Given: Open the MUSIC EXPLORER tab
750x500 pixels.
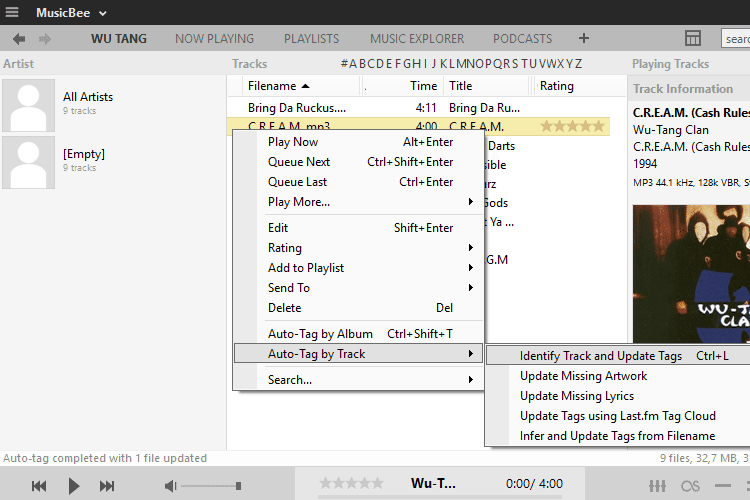Looking at the screenshot, I should point(417,39).
